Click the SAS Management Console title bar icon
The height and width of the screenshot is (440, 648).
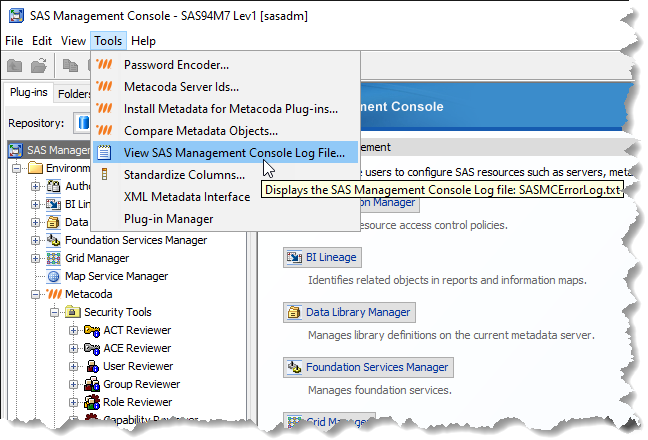(16, 16)
